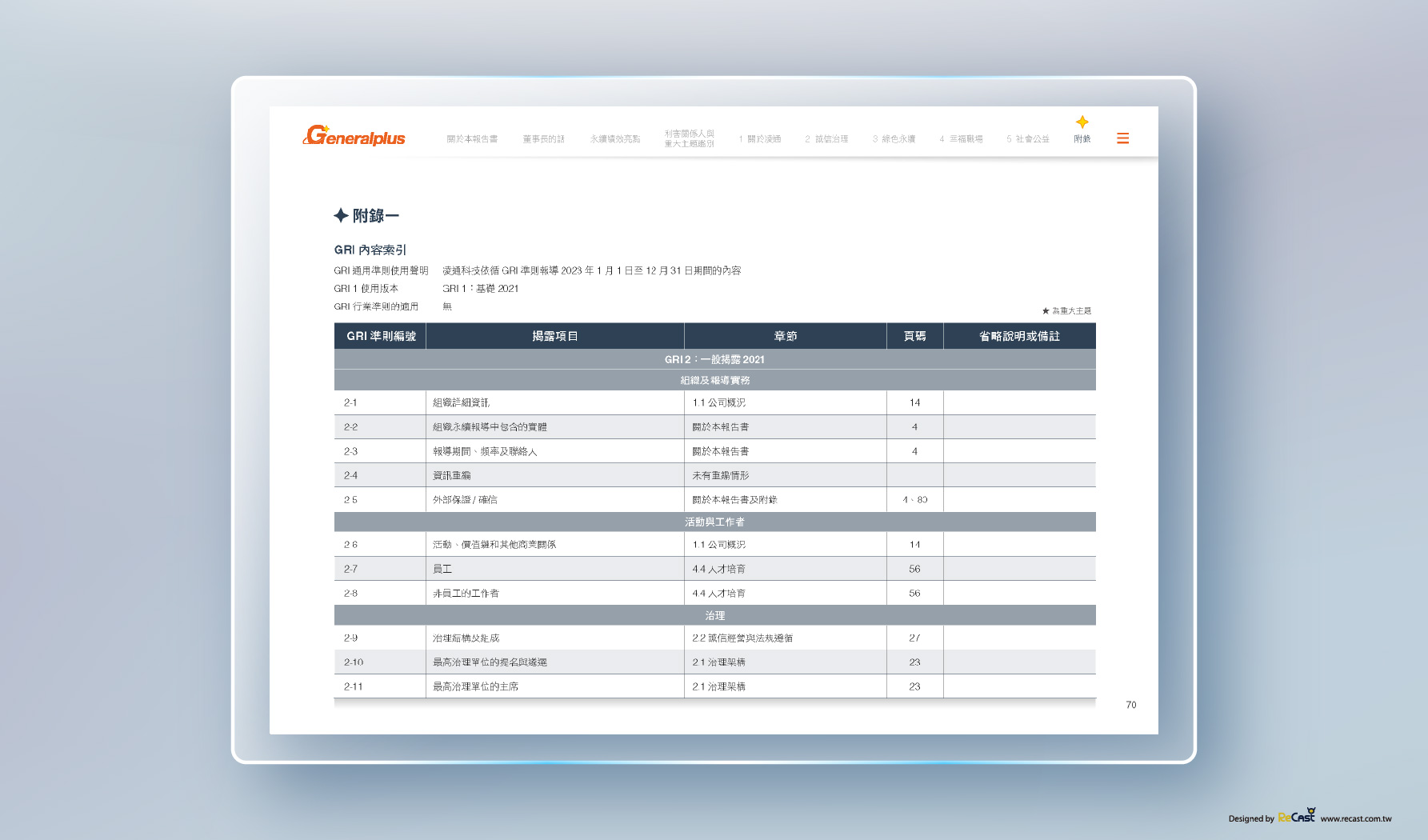Open chapter 3 綠色永續
The height and width of the screenshot is (840, 1428).
tap(894, 139)
